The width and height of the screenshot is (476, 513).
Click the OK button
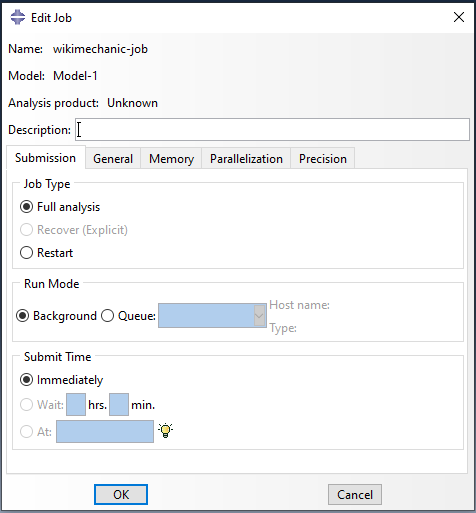point(121,494)
